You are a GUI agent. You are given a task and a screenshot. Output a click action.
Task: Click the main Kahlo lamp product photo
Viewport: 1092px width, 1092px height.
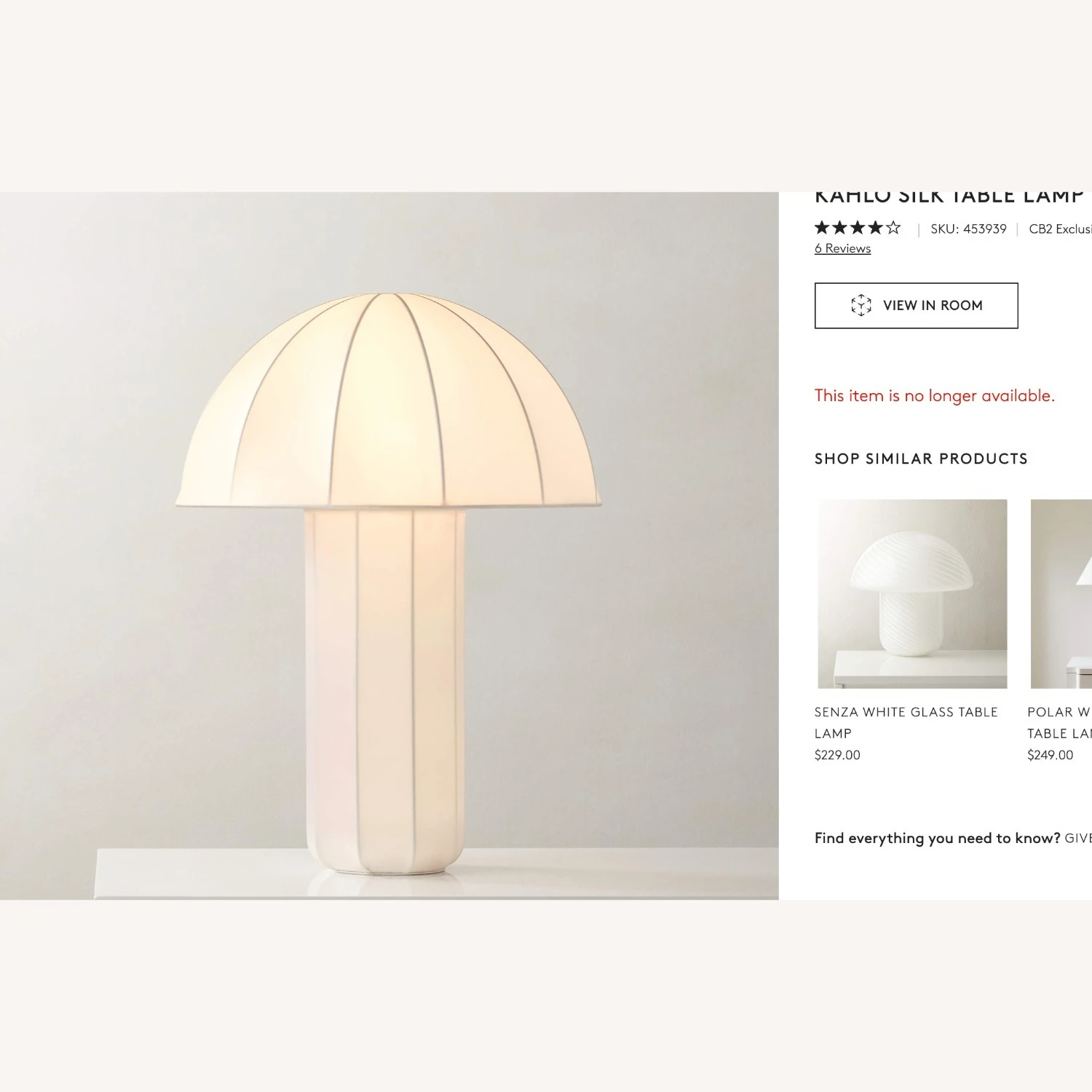click(389, 546)
